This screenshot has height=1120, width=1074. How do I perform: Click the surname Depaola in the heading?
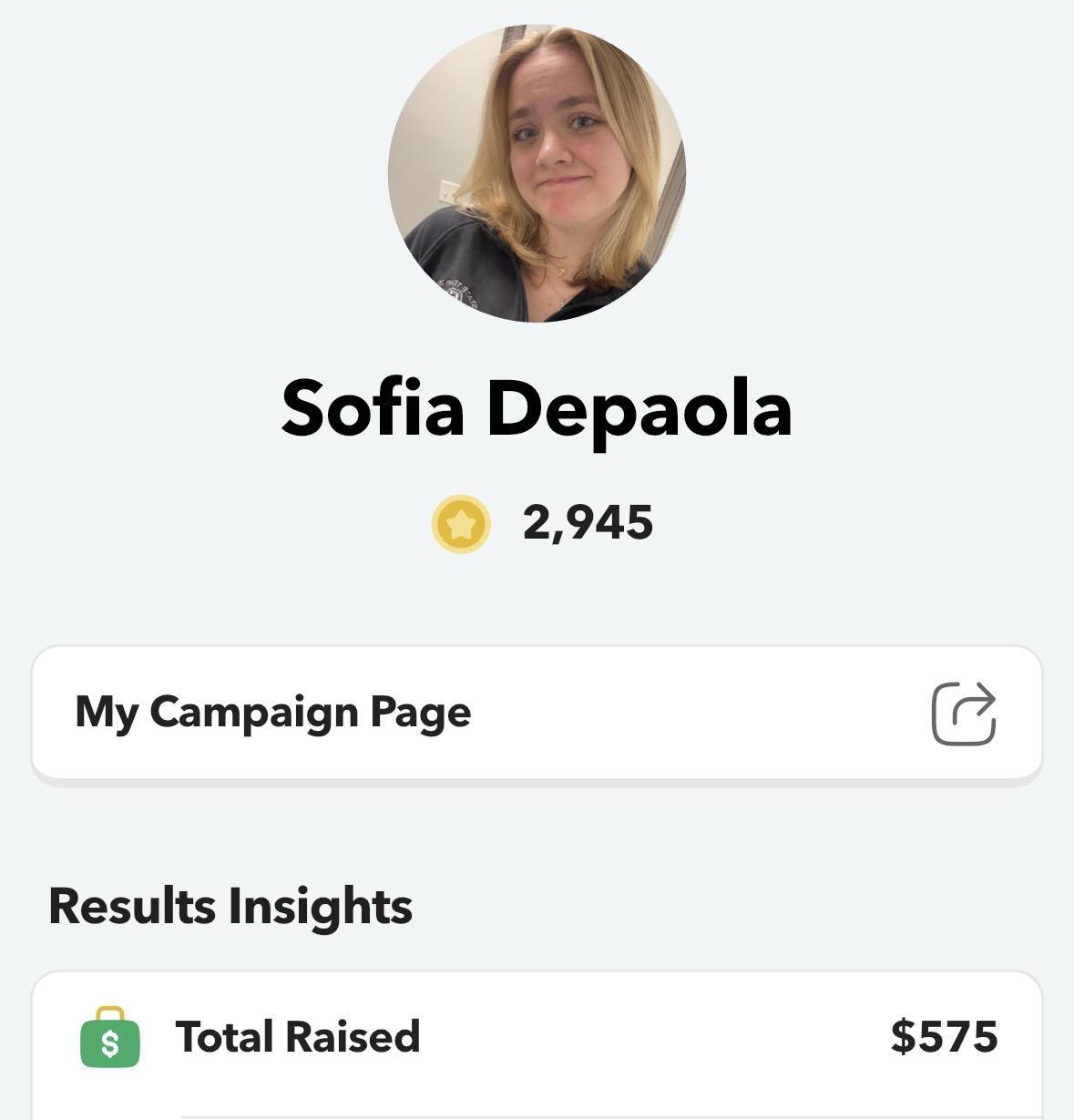639,407
